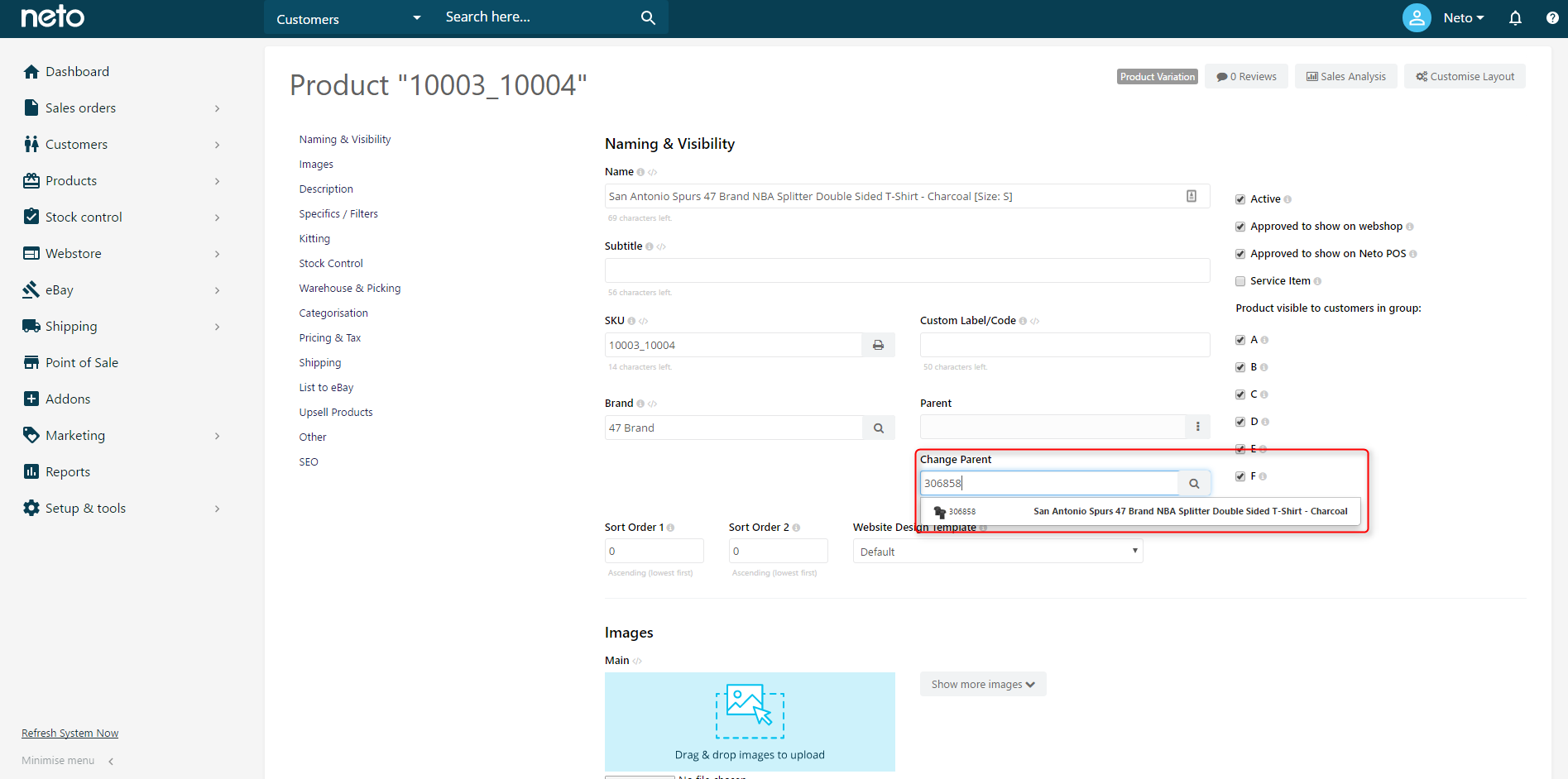The height and width of the screenshot is (779, 1568).
Task: Jump to Images section link
Action: pos(316,165)
